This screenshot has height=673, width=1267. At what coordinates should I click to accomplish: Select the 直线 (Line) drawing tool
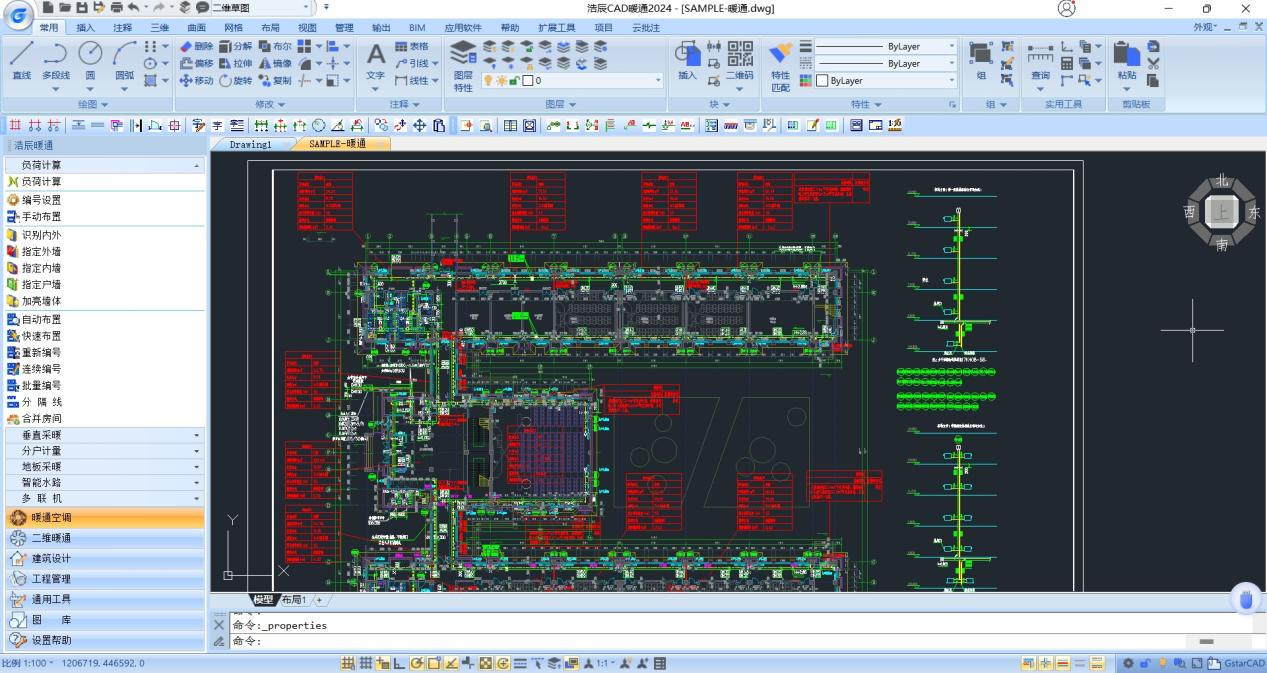[x=21, y=60]
